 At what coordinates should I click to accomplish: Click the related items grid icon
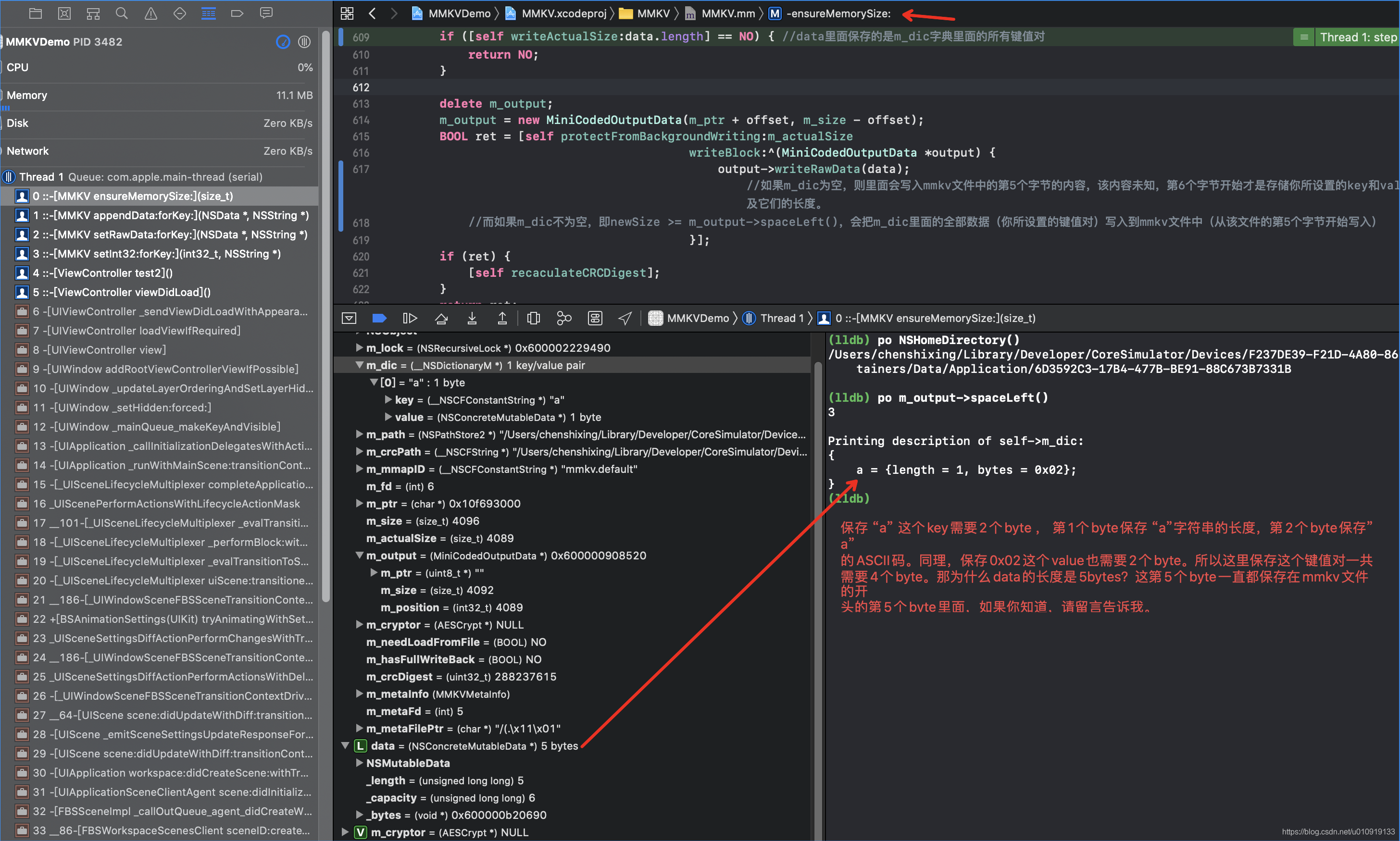pyautogui.click(x=347, y=13)
